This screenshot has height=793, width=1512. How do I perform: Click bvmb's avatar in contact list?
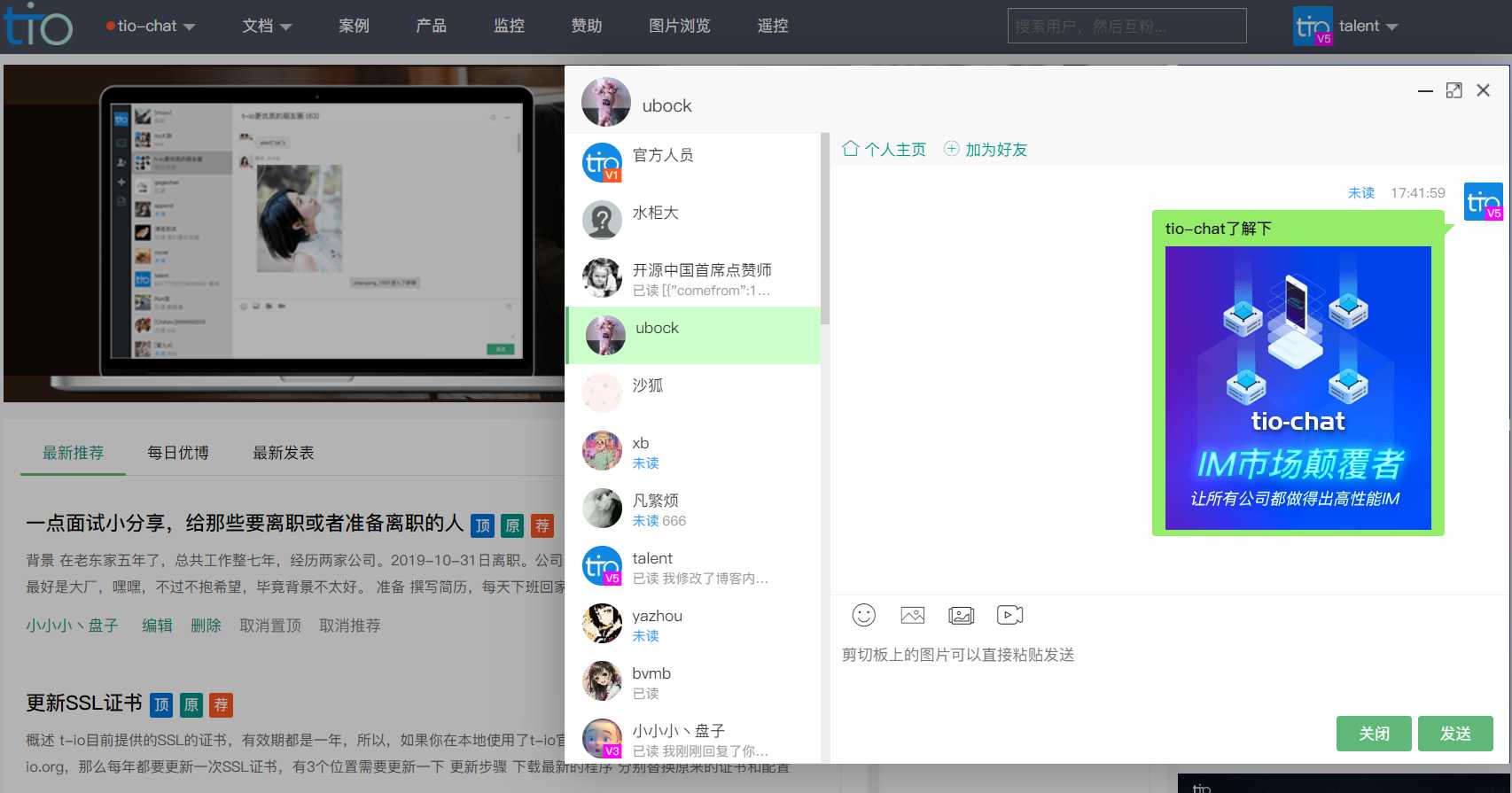point(602,680)
